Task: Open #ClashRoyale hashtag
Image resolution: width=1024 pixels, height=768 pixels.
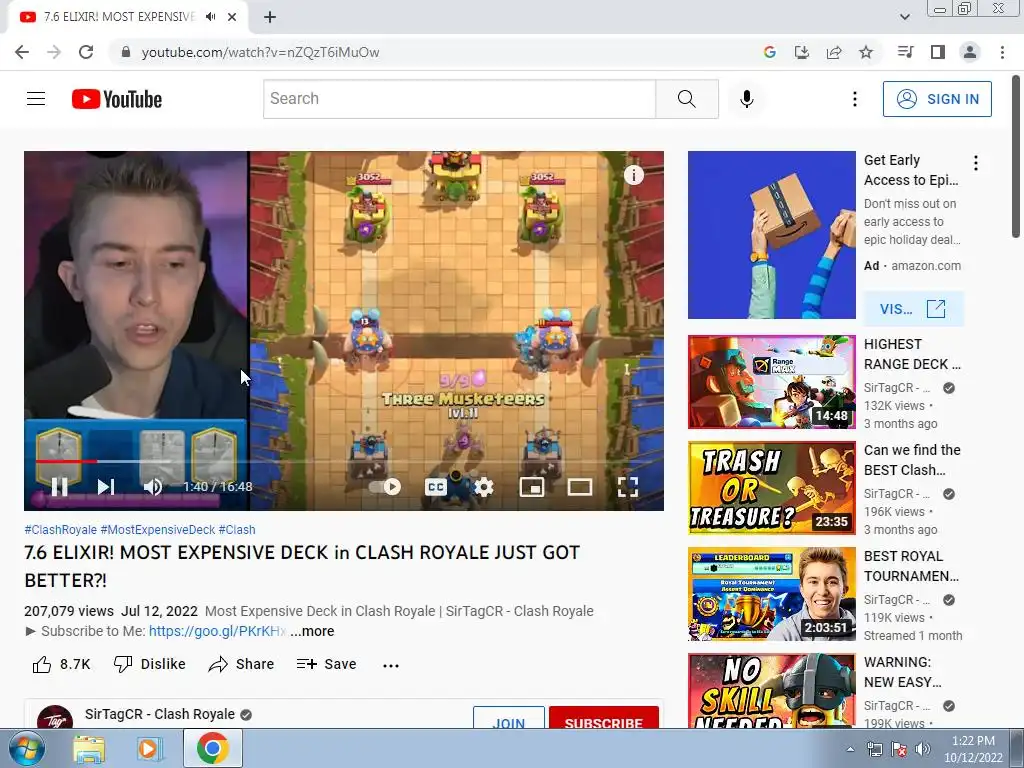Action: (61, 530)
